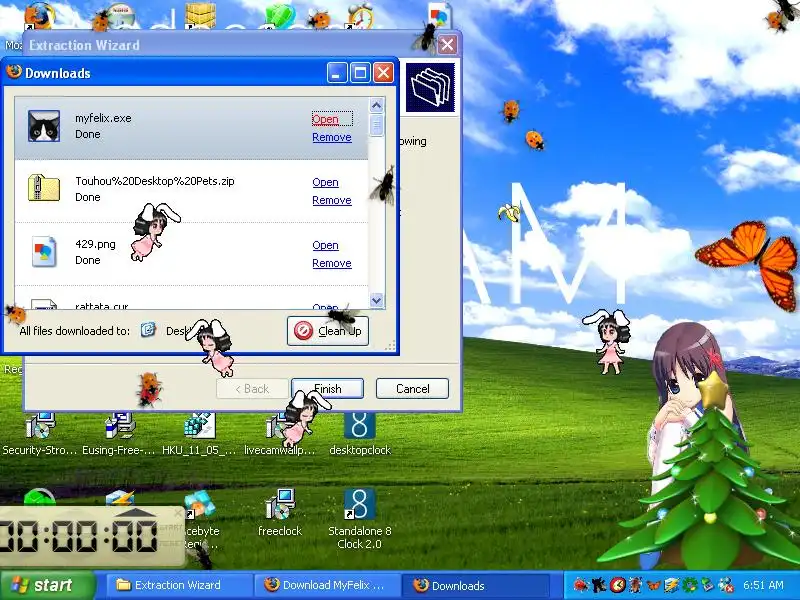Click the Touhou Desktop Pets zip folder icon
Image resolution: width=800 pixels, height=600 pixels.
[43, 188]
